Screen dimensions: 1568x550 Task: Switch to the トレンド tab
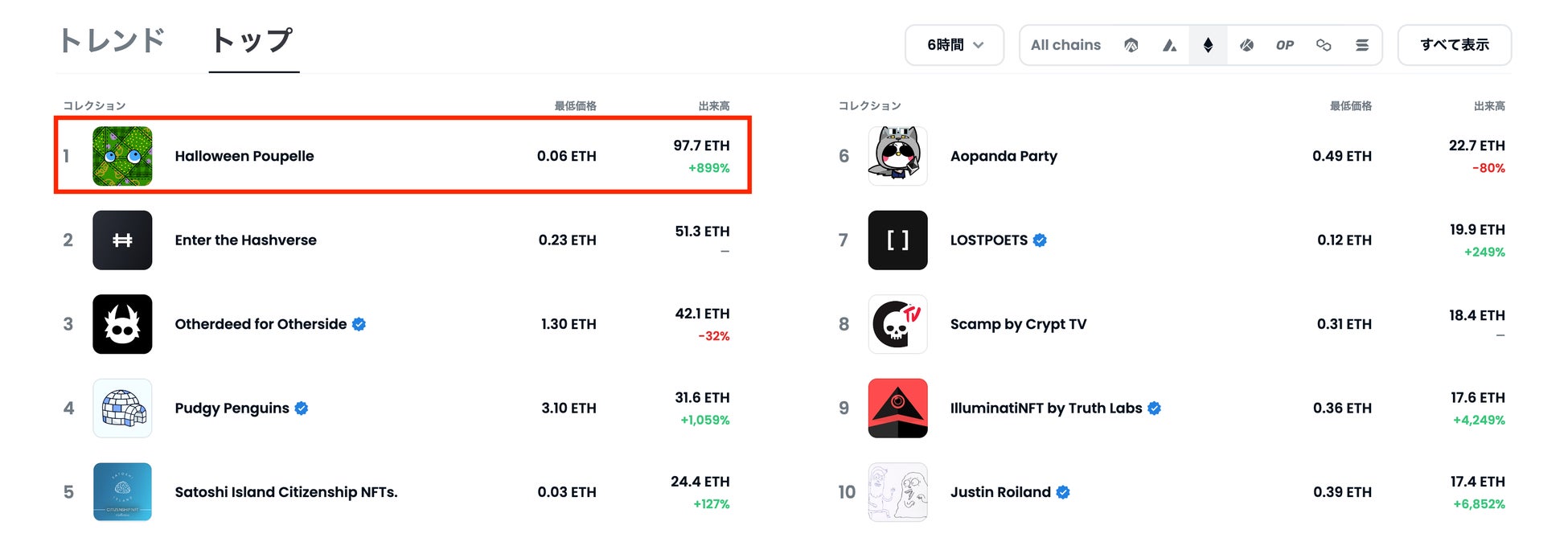113,39
